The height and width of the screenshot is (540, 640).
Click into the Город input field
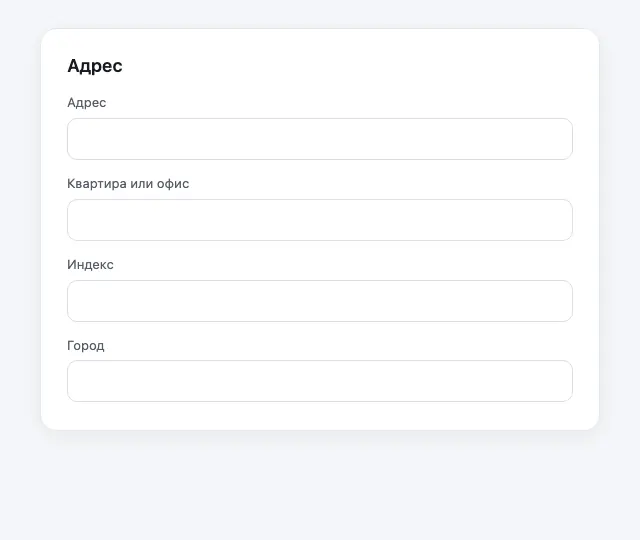click(x=320, y=381)
